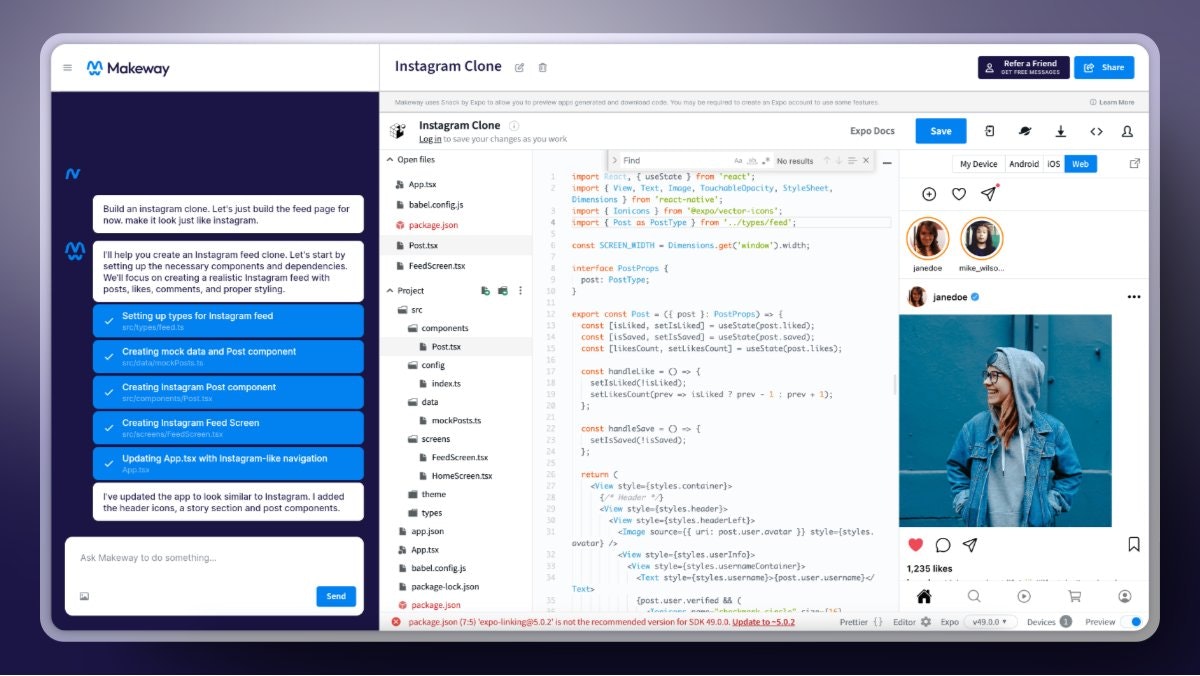
Task: Attach an image to the Makeway prompt
Action: click(84, 597)
